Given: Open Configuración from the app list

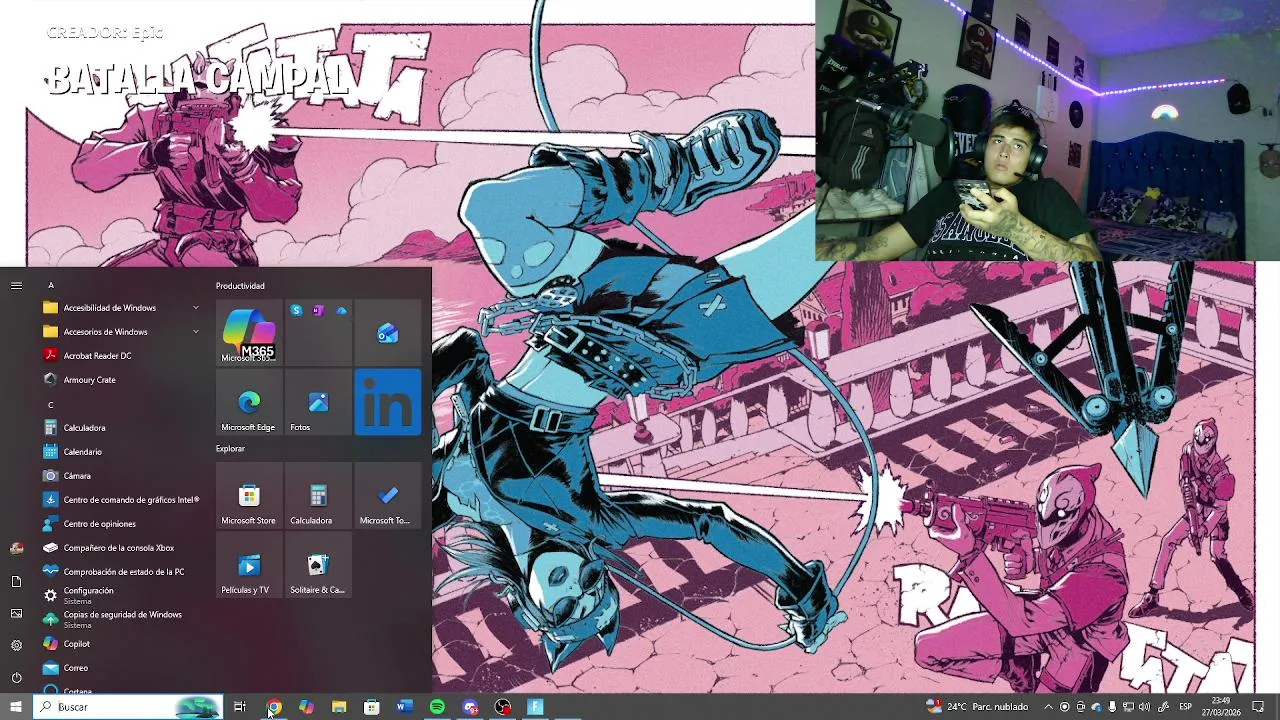Looking at the screenshot, I should point(120,595).
